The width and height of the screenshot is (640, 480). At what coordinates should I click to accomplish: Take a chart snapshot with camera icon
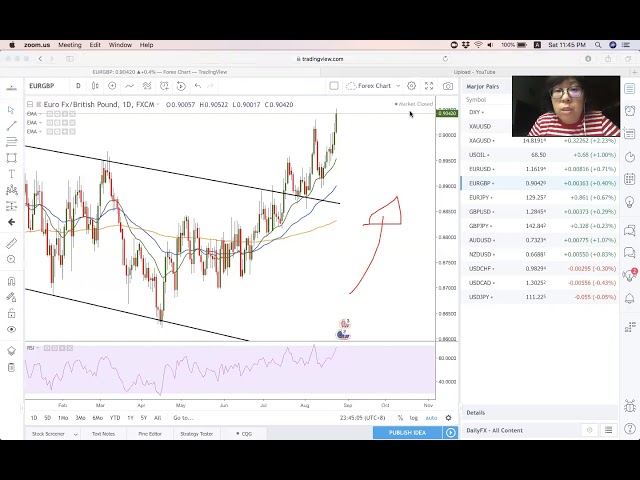coord(448,86)
